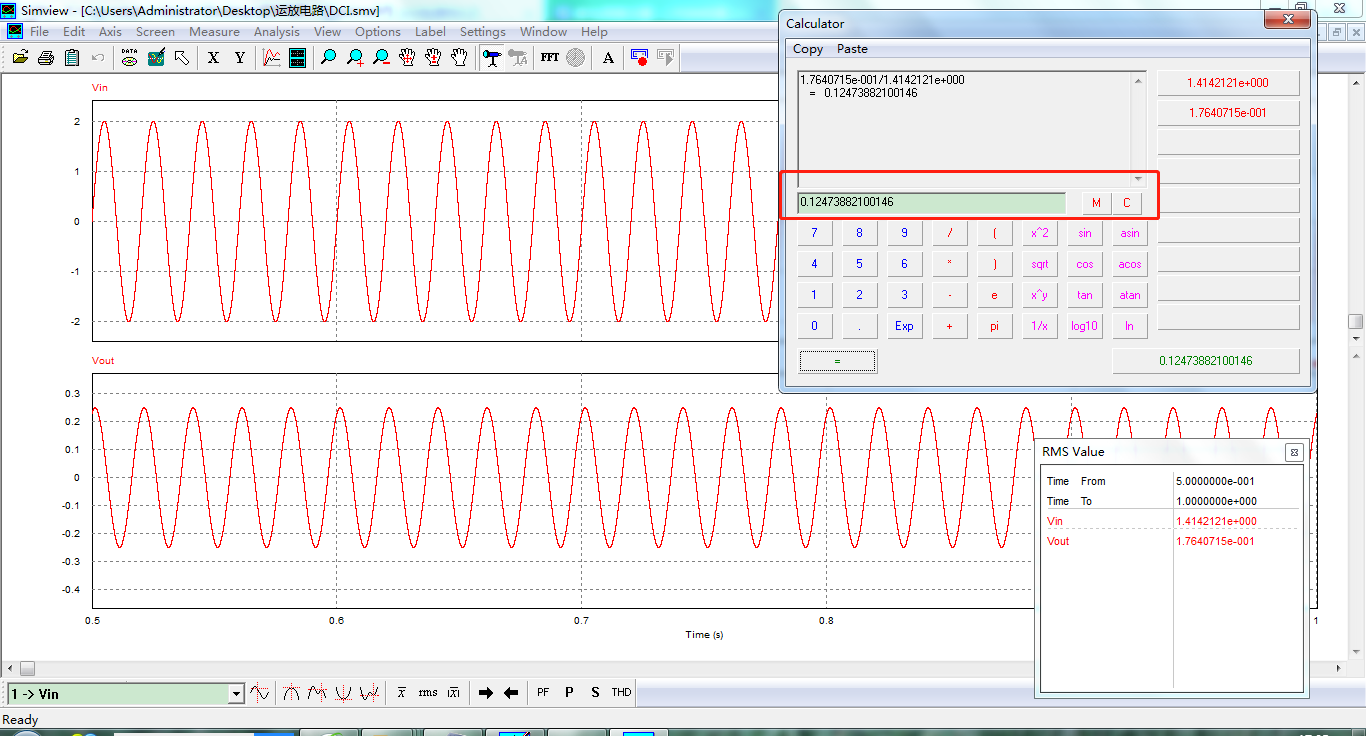Click the calculator M memory button
The image size is (1366, 736).
(1096, 203)
